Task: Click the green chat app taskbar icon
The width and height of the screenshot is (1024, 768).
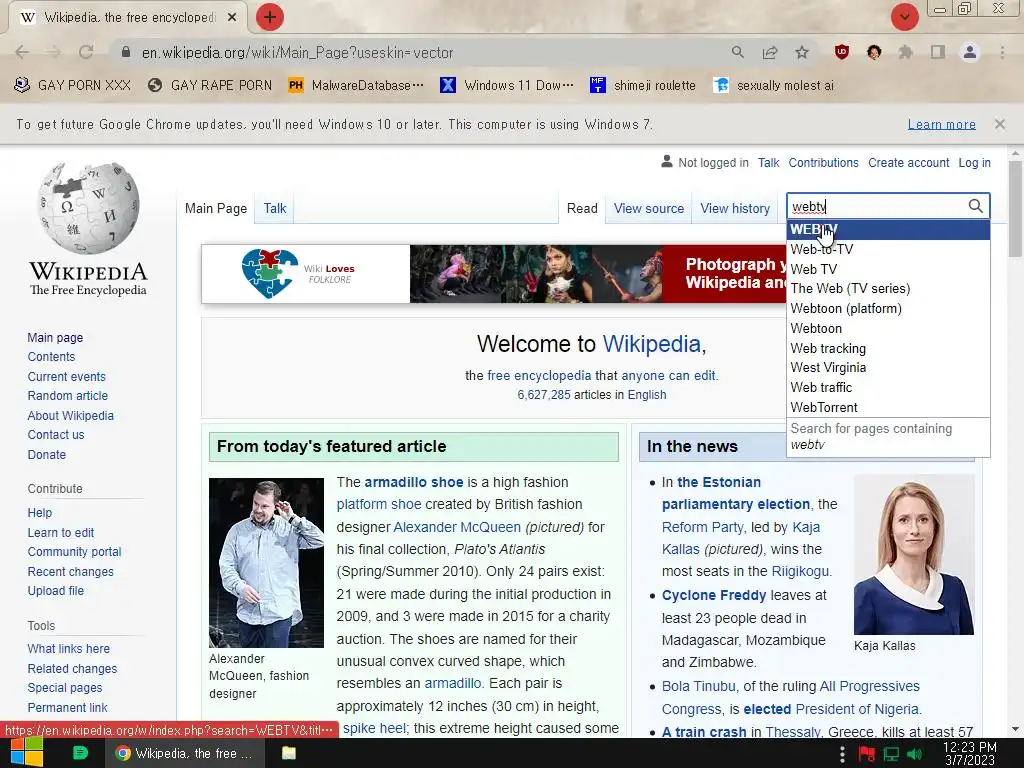Action: [80, 753]
